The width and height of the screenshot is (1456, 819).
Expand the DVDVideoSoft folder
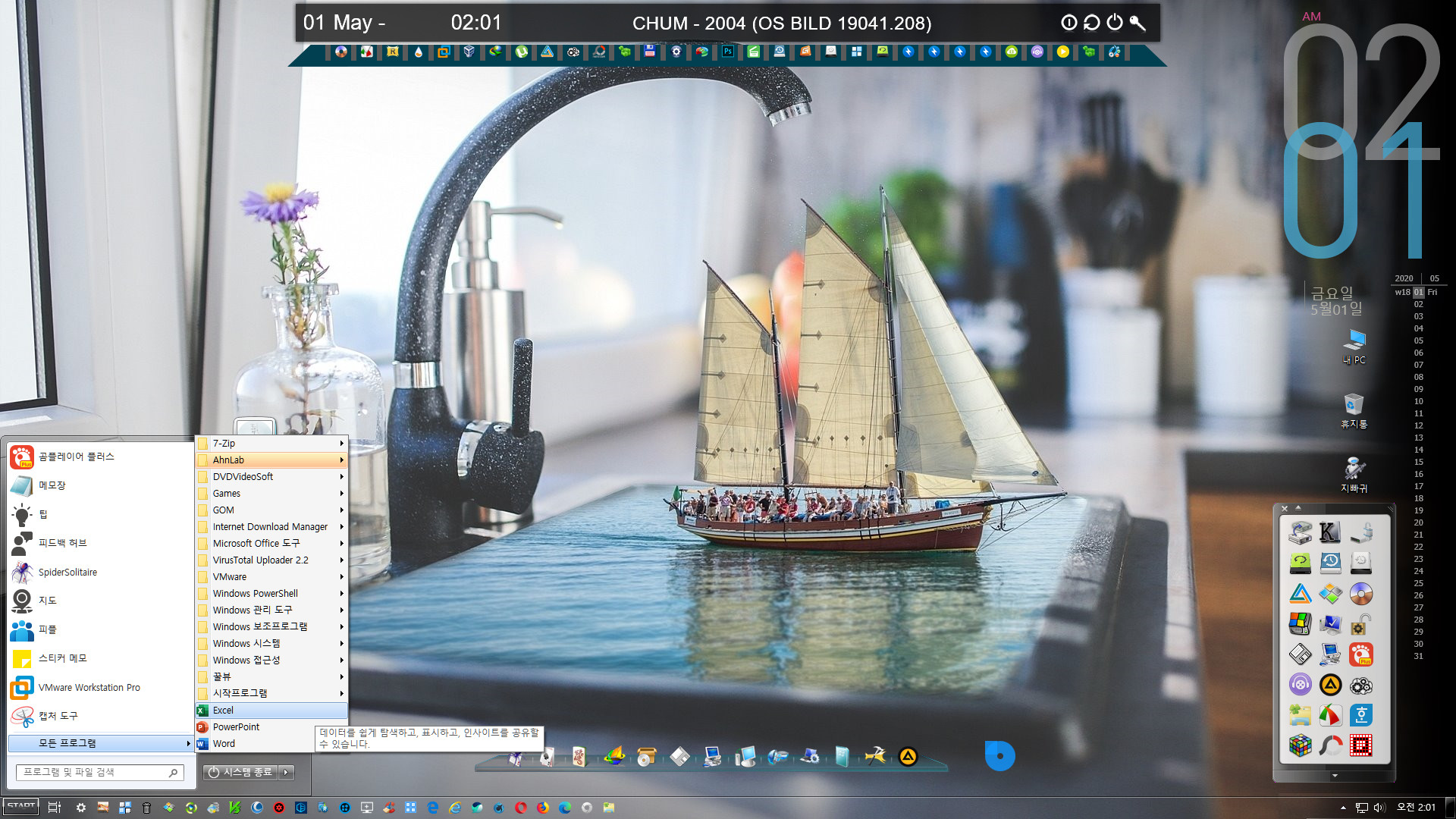[271, 477]
